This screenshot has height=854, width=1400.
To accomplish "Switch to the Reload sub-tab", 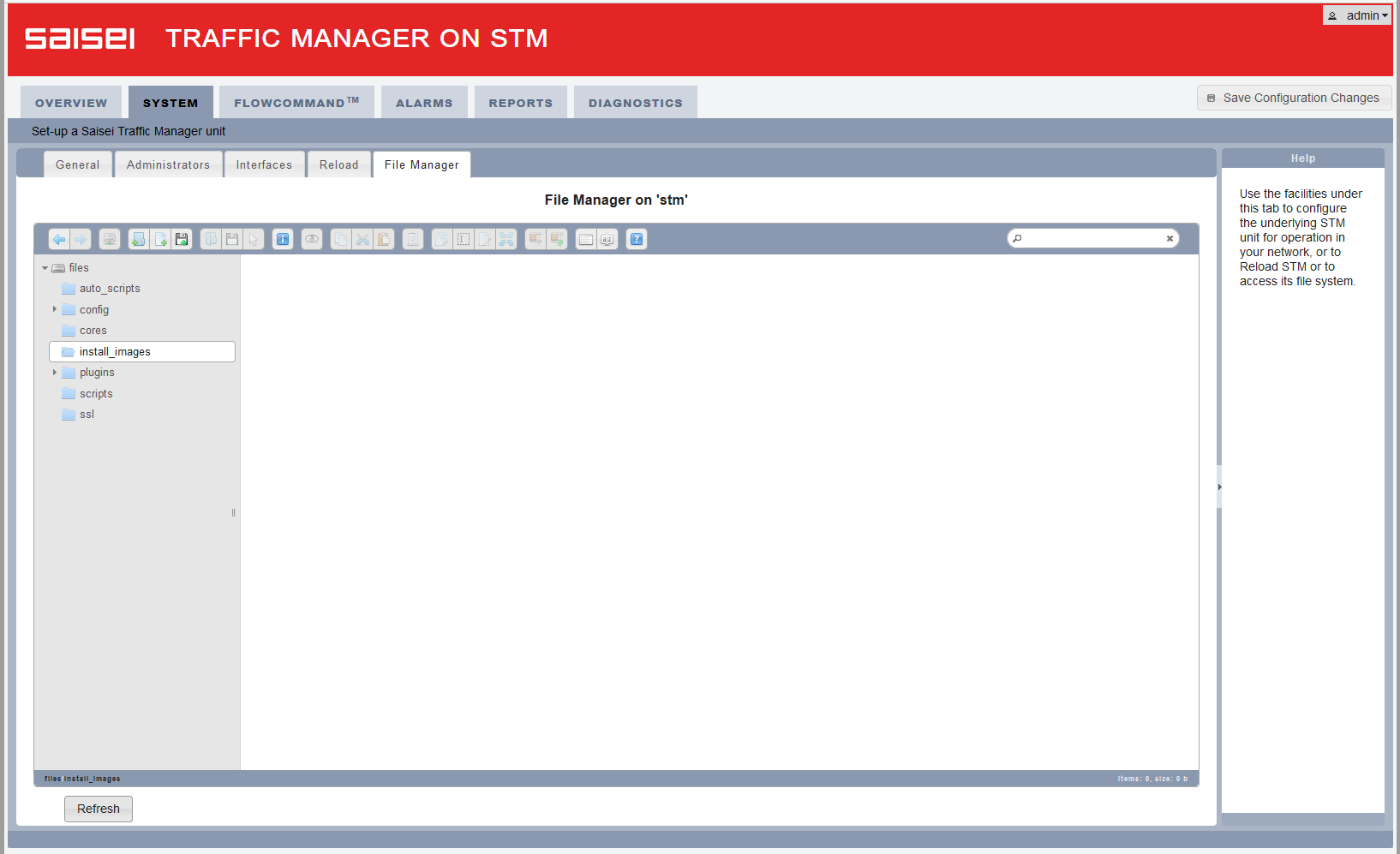I will 339,164.
